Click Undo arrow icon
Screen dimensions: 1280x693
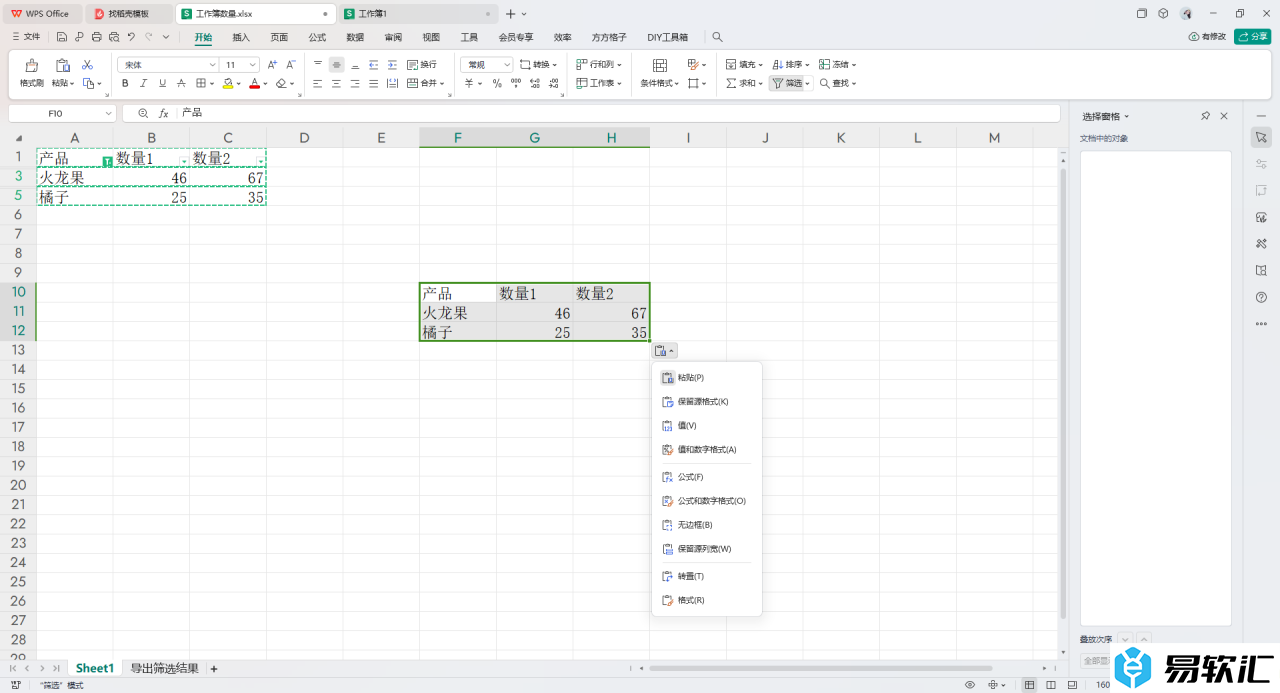(x=131, y=37)
